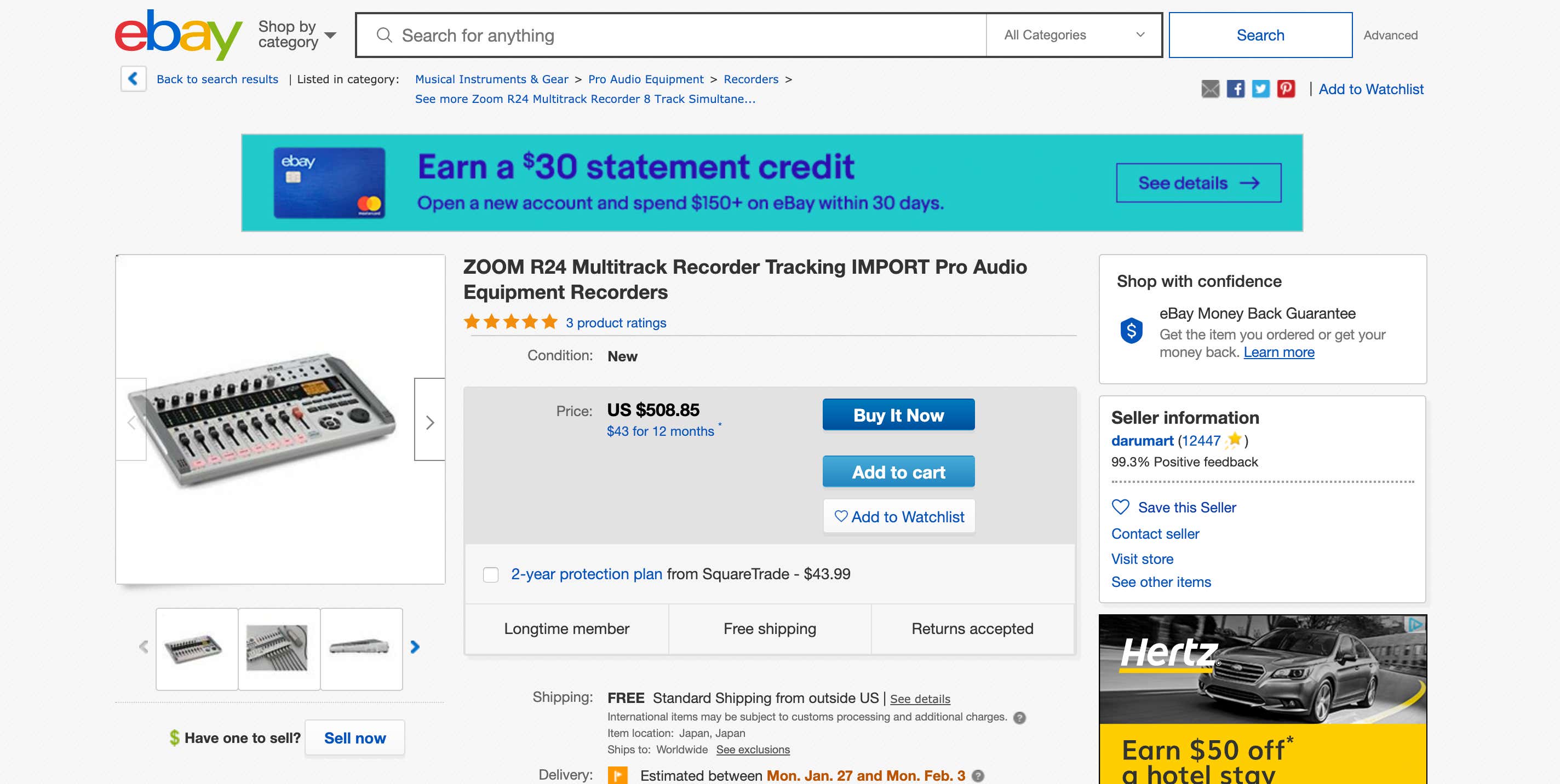
Task: Click the eBay card image in banner
Action: click(x=329, y=183)
